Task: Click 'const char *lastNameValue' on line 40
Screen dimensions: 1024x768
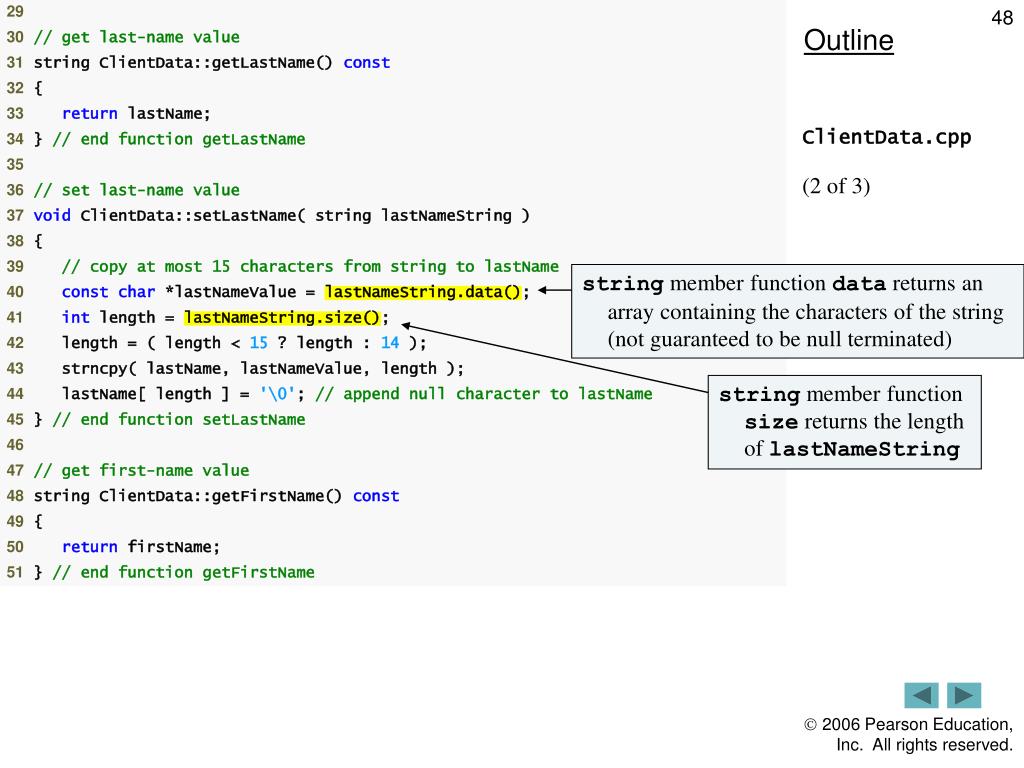Action: pyautogui.click(x=178, y=292)
